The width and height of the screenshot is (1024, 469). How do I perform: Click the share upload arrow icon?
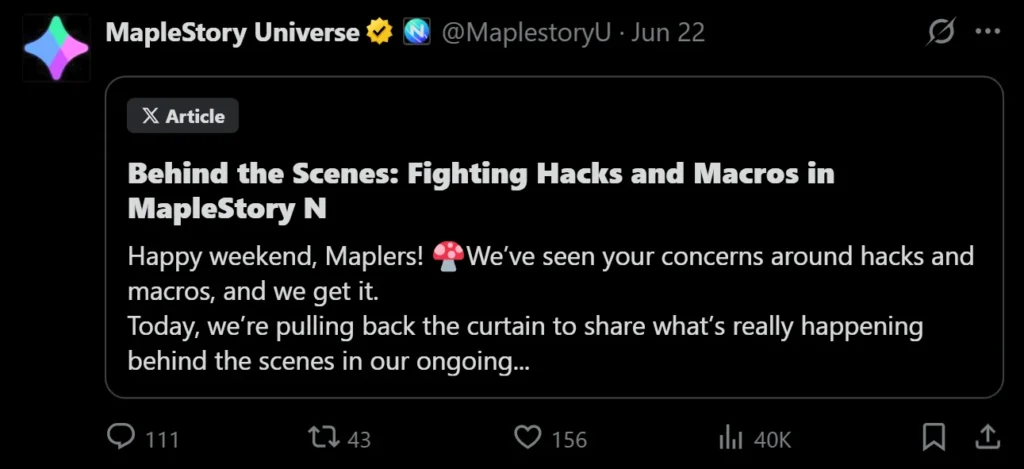pos(986,437)
